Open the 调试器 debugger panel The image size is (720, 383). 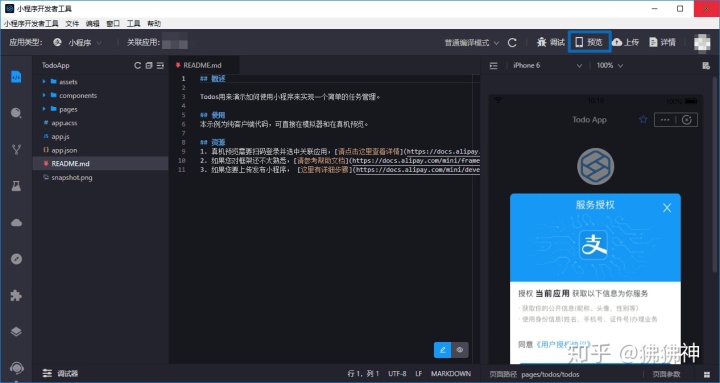pos(61,374)
